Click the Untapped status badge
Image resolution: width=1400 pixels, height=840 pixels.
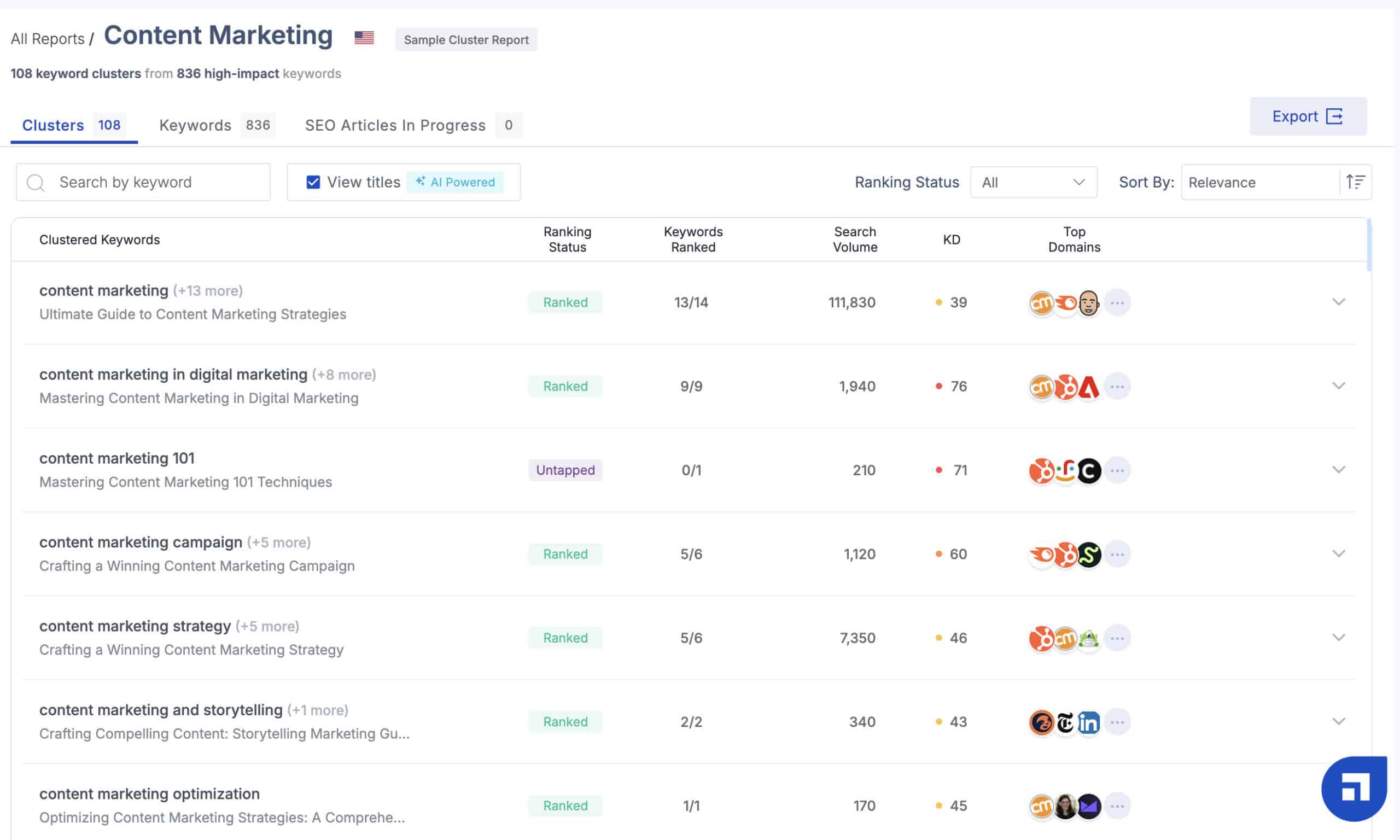point(565,470)
